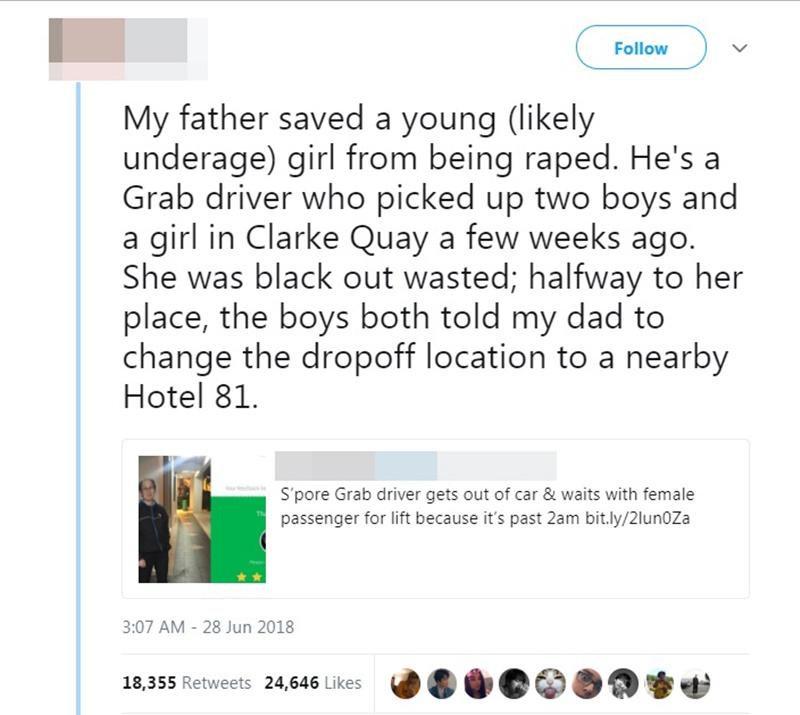Click the Follow button
The width and height of the screenshot is (800, 715).
coord(641,48)
